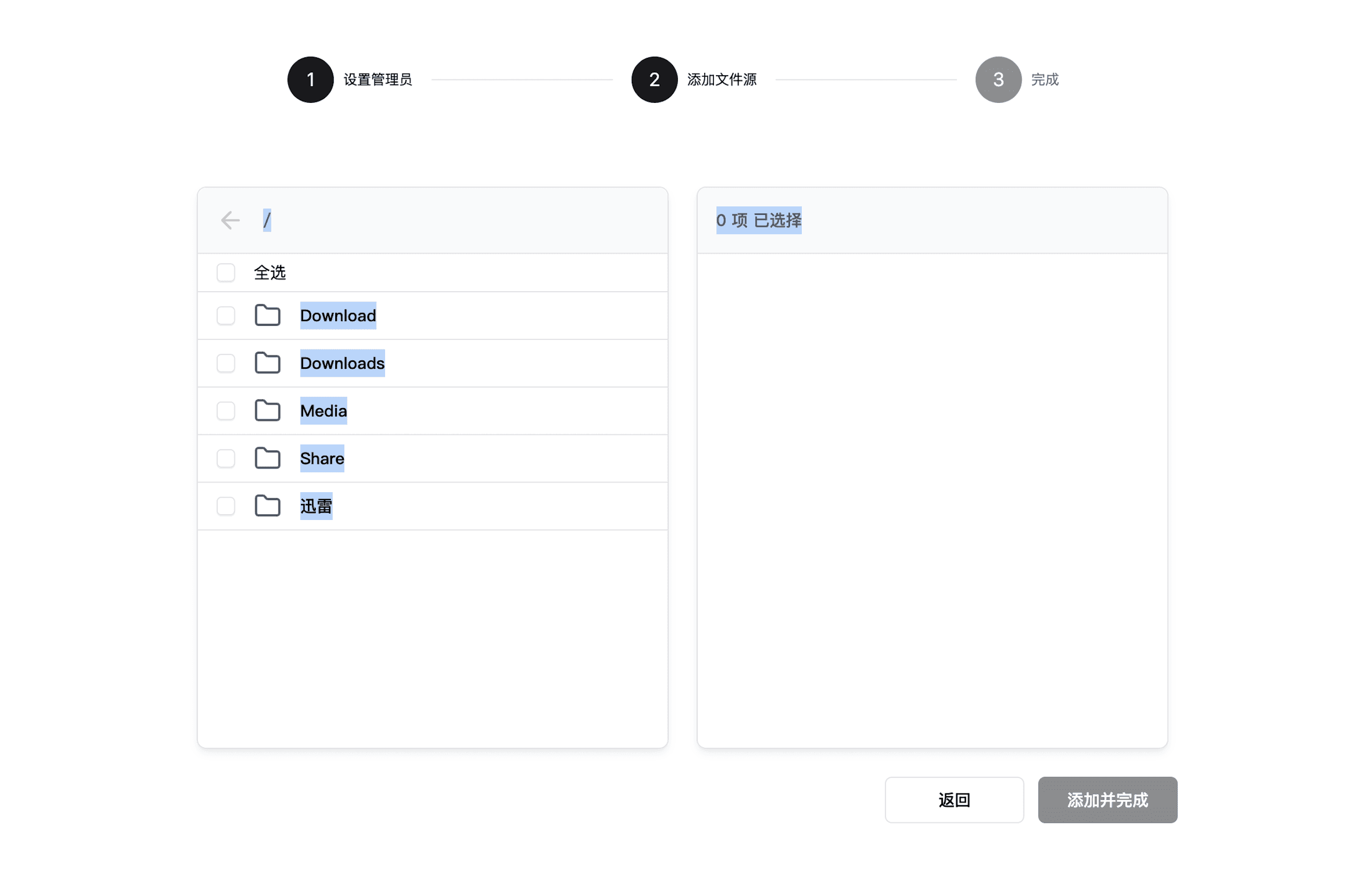Click the Share folder icon
This screenshot has width=1372, height=876.
(267, 458)
